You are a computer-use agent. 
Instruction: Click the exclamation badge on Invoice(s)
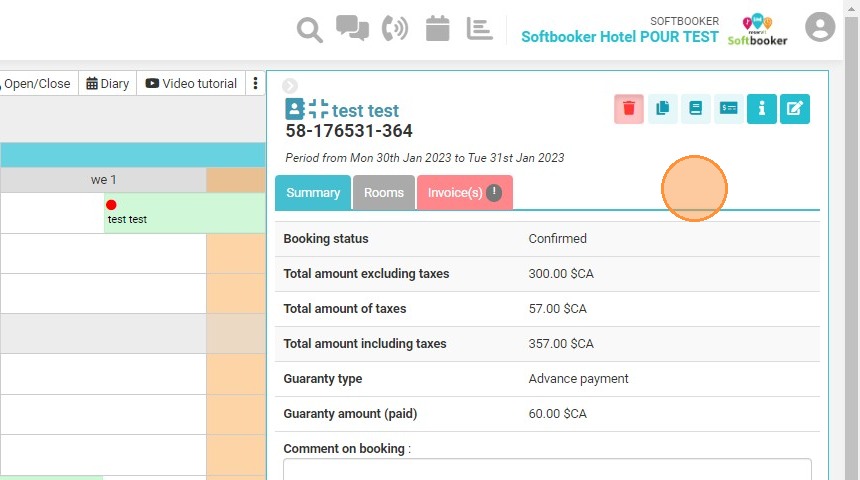coord(494,193)
